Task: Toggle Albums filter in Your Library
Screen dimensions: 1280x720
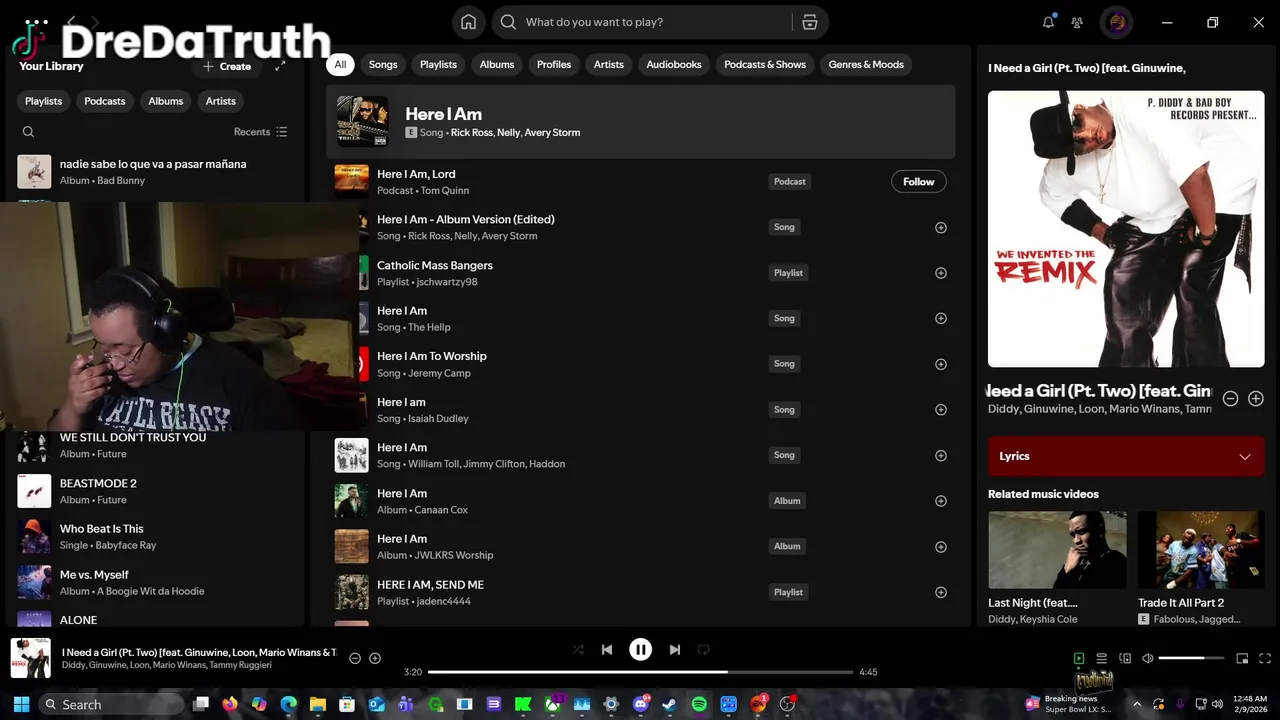Action: tap(166, 101)
